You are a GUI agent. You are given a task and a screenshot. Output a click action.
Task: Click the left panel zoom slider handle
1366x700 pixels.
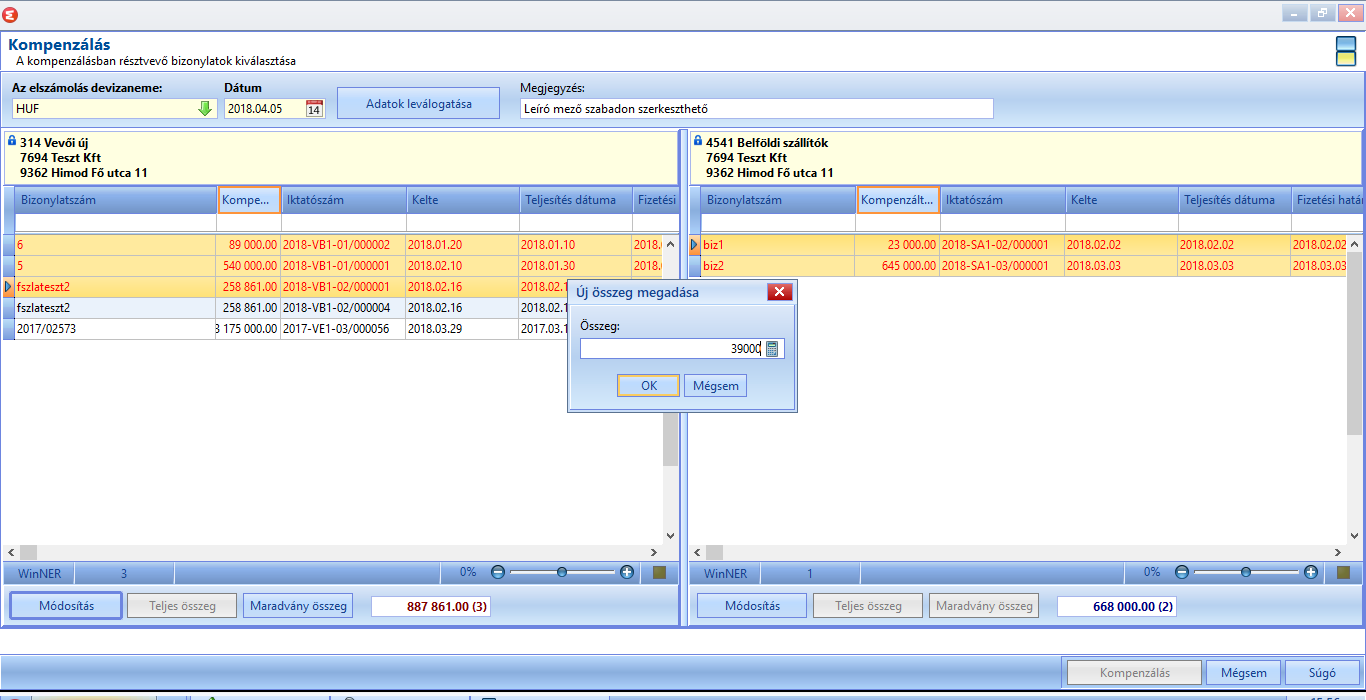[x=562, y=573]
